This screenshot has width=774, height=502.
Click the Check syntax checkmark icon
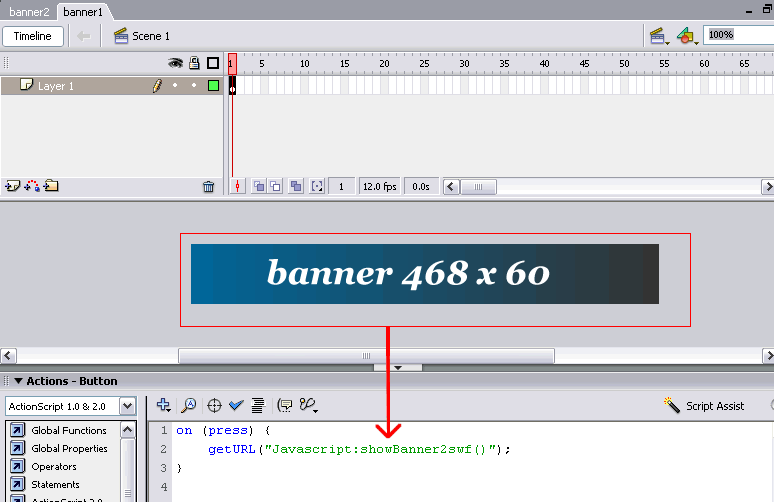(x=236, y=406)
